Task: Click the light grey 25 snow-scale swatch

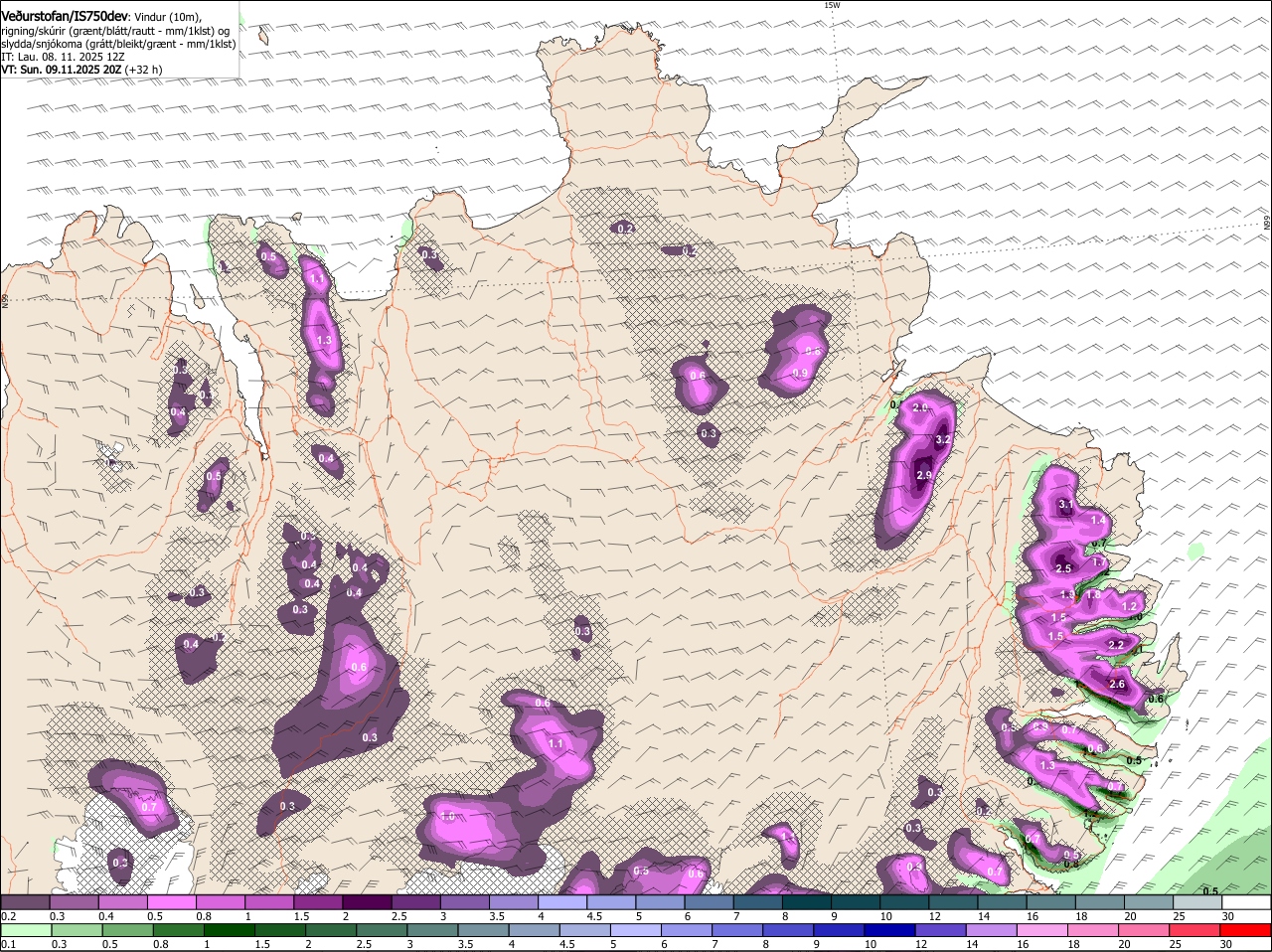Action: 1198,902
